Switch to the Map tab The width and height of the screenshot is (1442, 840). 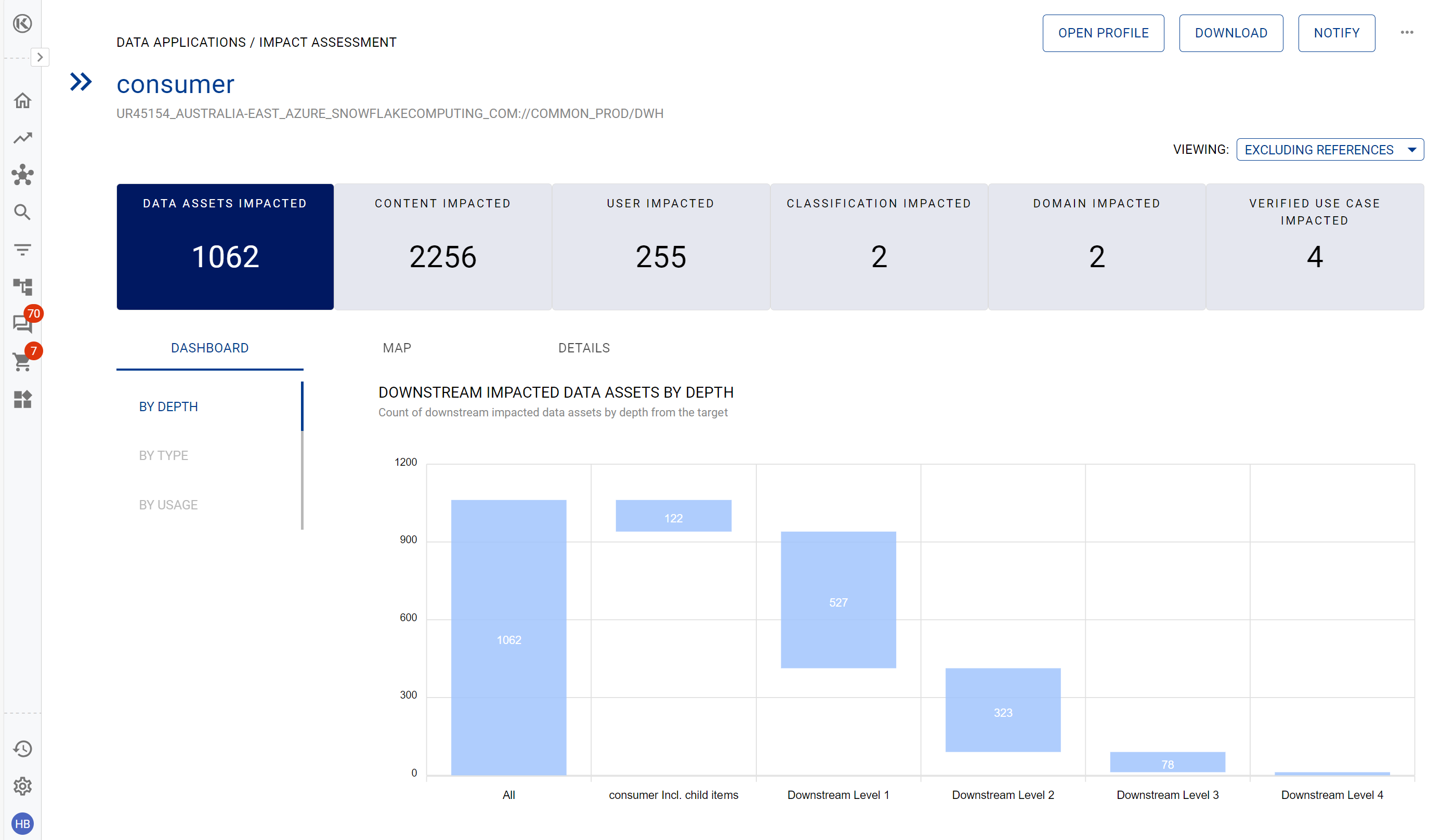pos(397,348)
